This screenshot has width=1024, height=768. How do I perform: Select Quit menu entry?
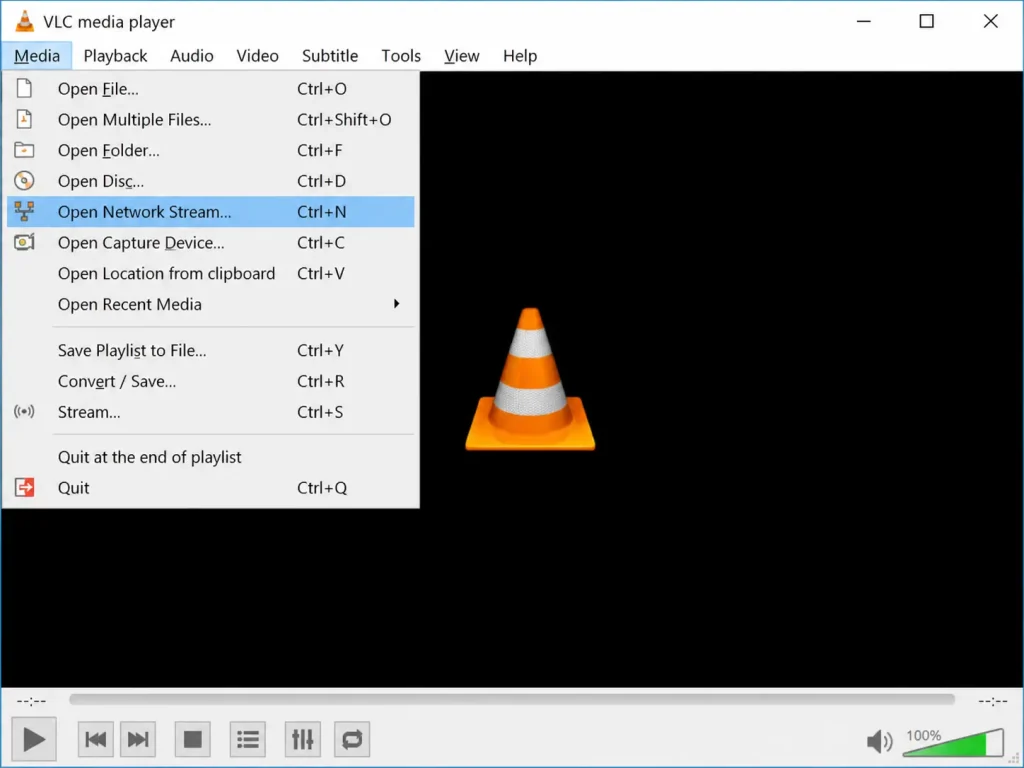[x=210, y=487]
